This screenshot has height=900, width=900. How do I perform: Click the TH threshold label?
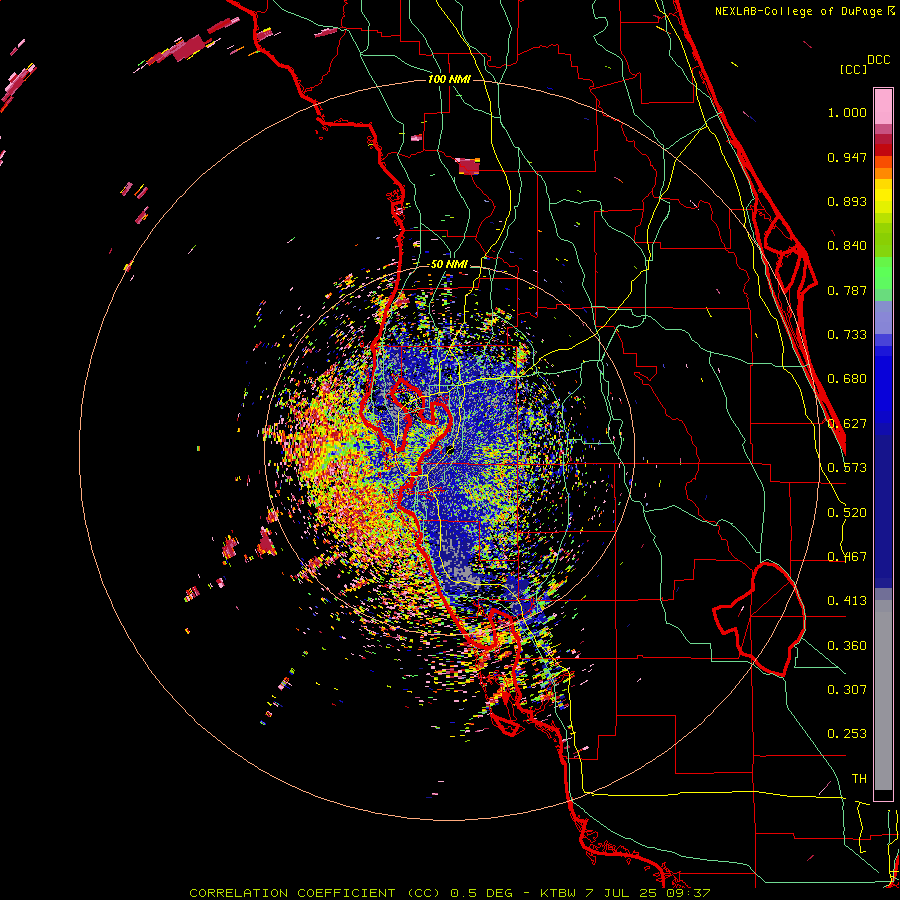(x=859, y=779)
